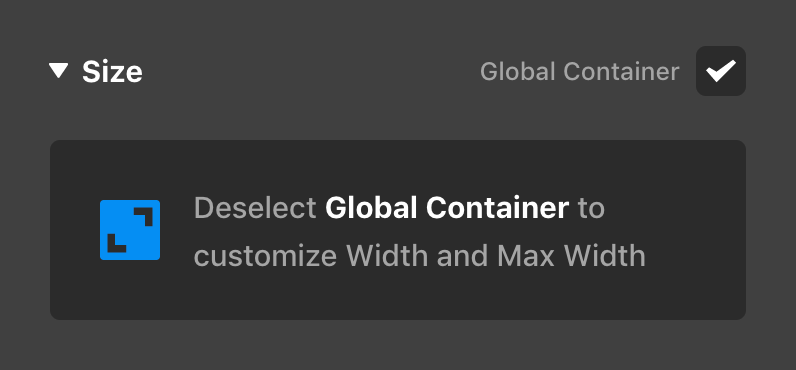796x370 pixels.
Task: Click bold Global Container in the hint
Action: point(447,208)
